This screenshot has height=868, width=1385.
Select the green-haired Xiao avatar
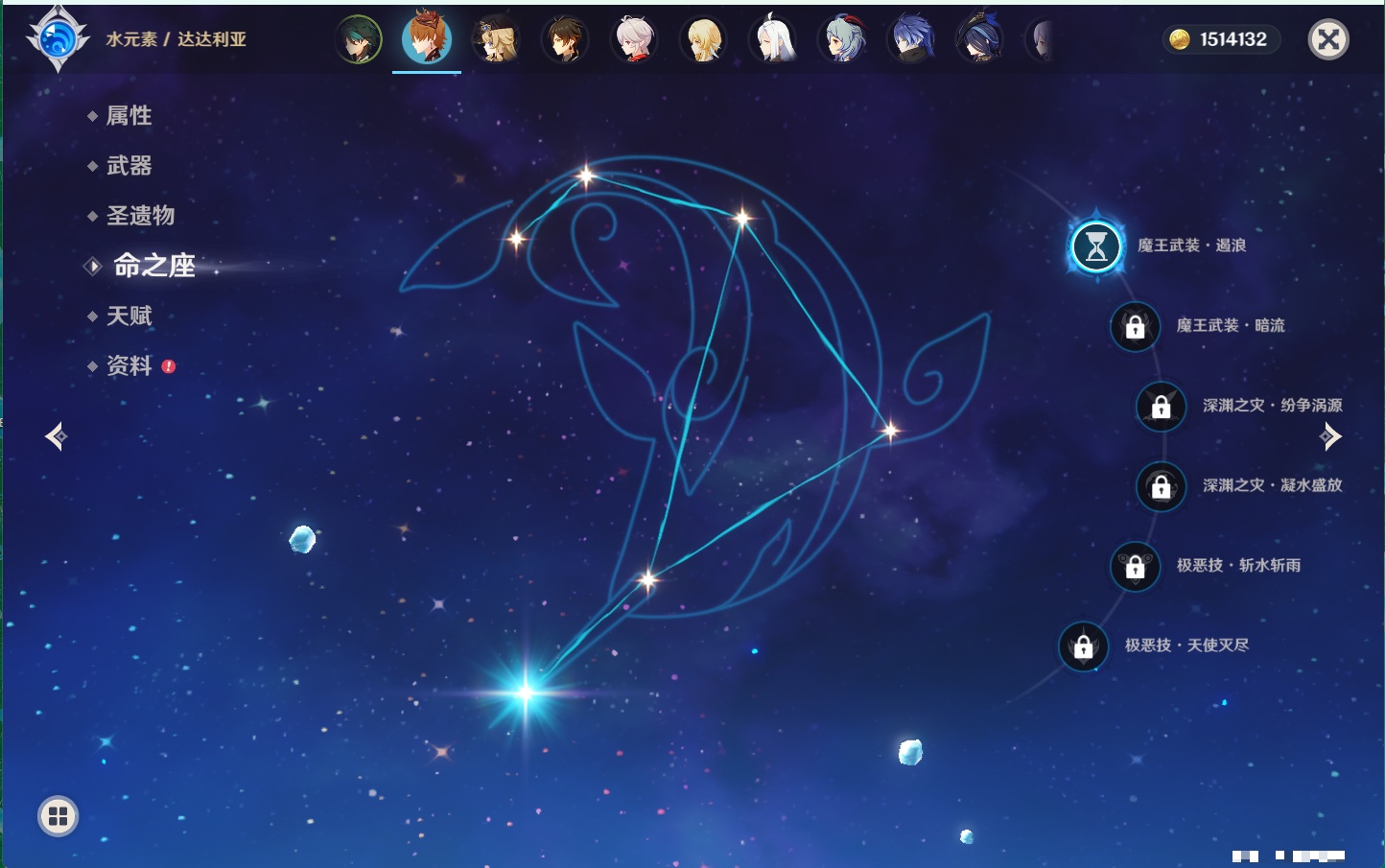[359, 40]
